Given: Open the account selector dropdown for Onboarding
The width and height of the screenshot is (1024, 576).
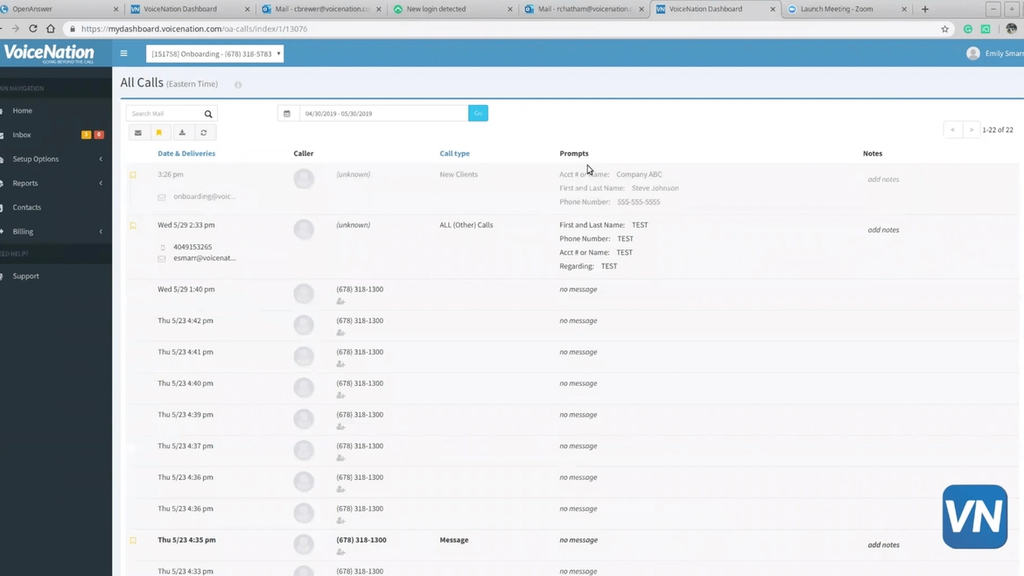Looking at the screenshot, I should 215,54.
